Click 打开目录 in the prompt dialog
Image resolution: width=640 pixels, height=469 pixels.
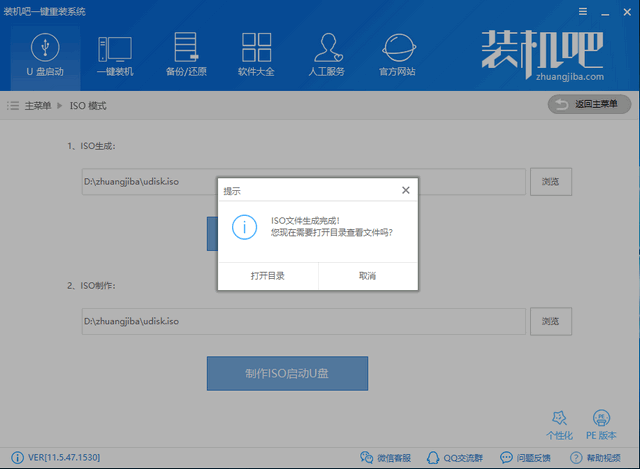(x=267, y=275)
